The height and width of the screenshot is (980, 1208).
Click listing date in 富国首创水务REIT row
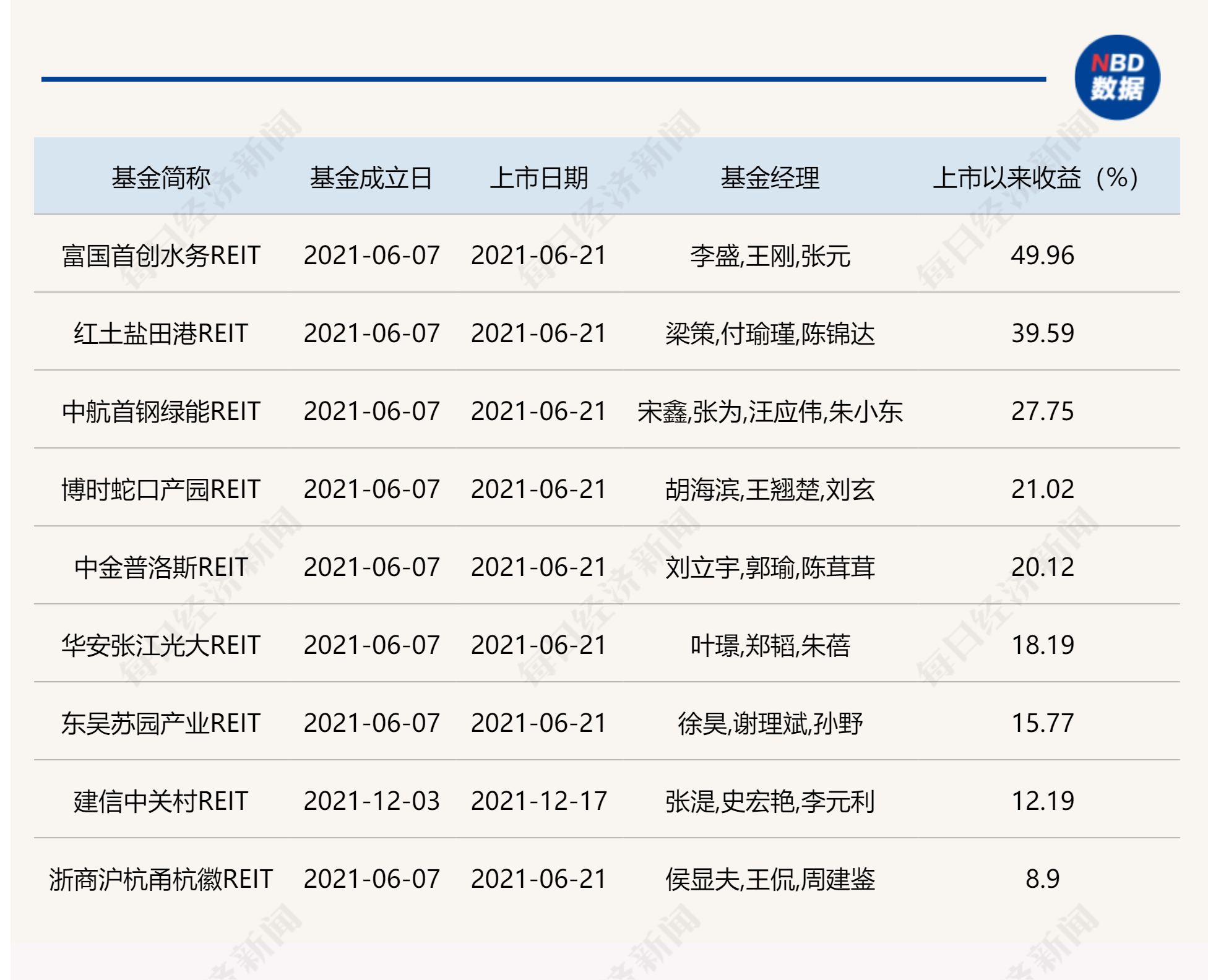tap(539, 256)
